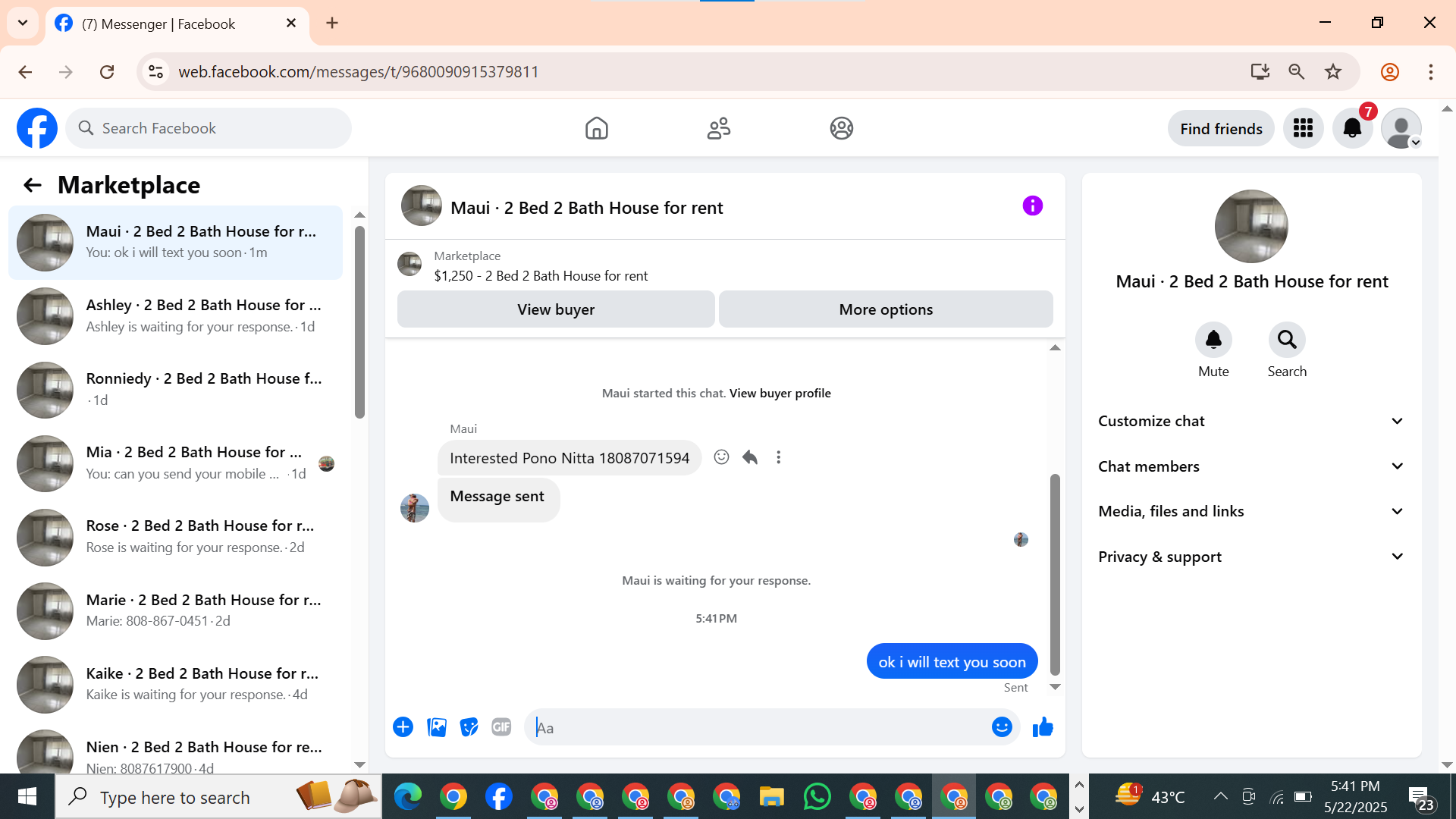Open the Facebook logo home link
The height and width of the screenshot is (819, 1456).
[x=37, y=128]
